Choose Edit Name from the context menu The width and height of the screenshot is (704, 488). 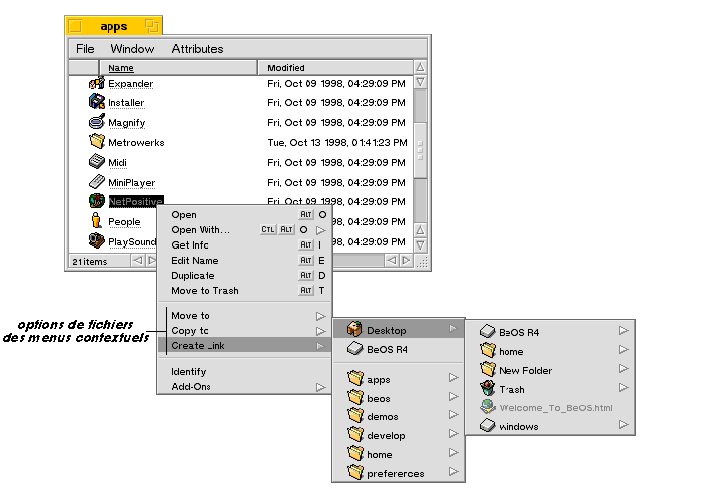pos(244,260)
